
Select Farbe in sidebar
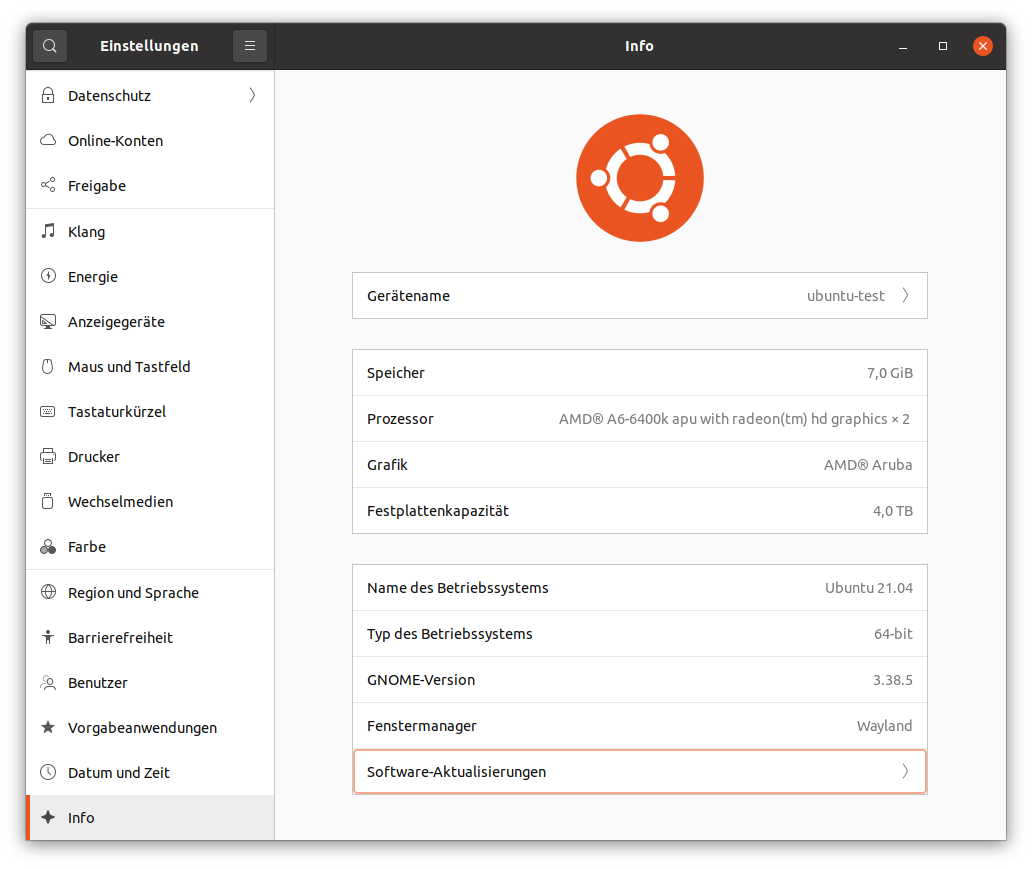click(x=150, y=546)
